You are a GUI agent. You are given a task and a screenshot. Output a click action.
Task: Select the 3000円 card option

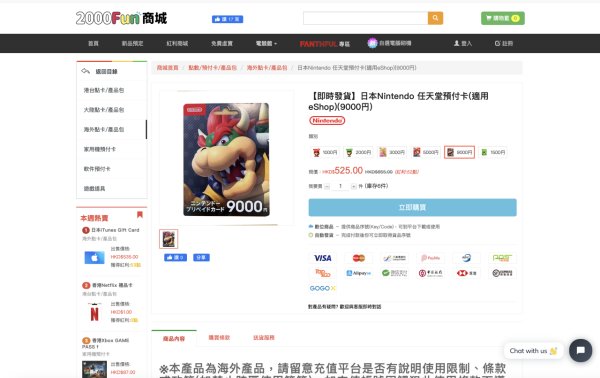(x=392, y=152)
